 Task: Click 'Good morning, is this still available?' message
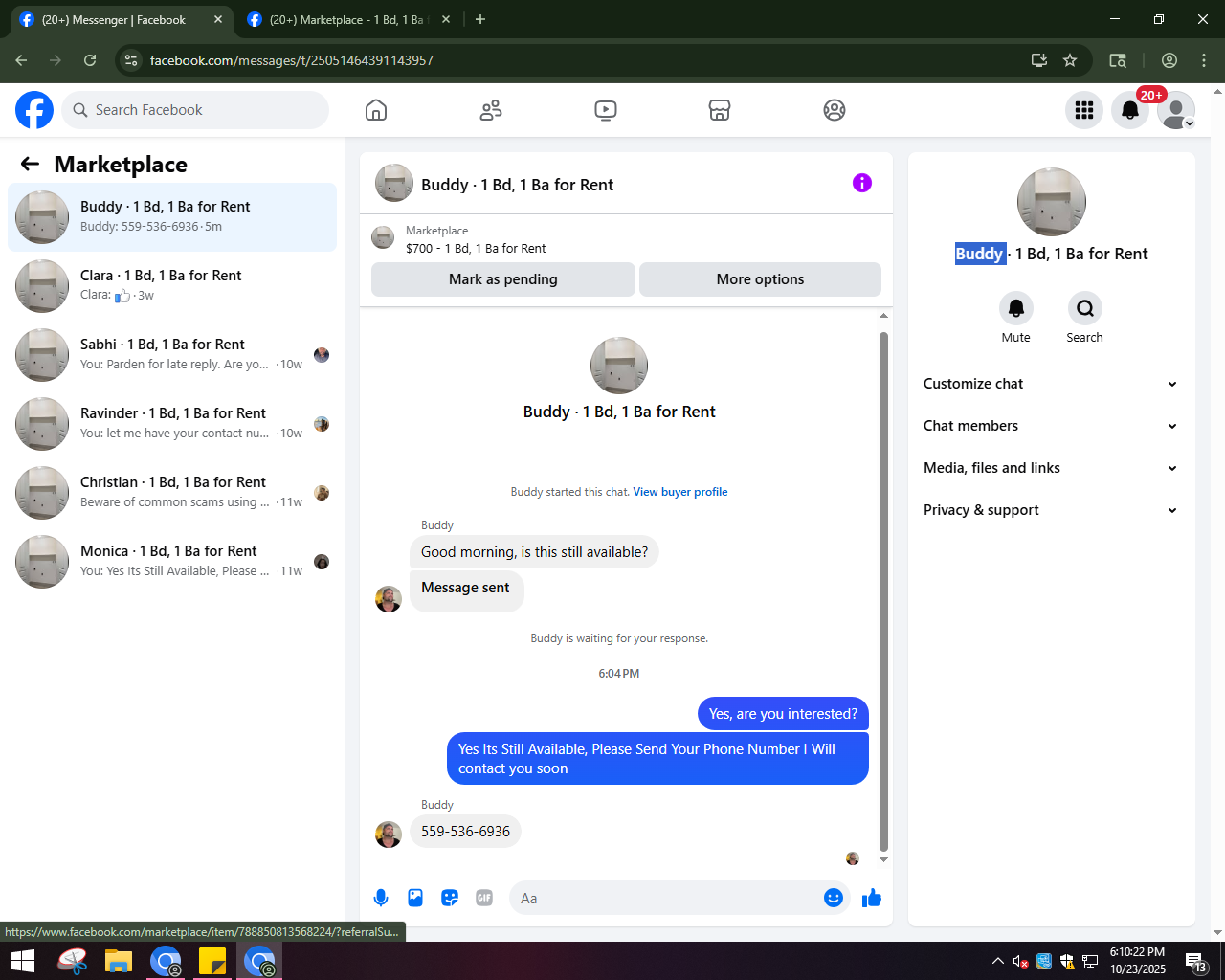click(534, 552)
